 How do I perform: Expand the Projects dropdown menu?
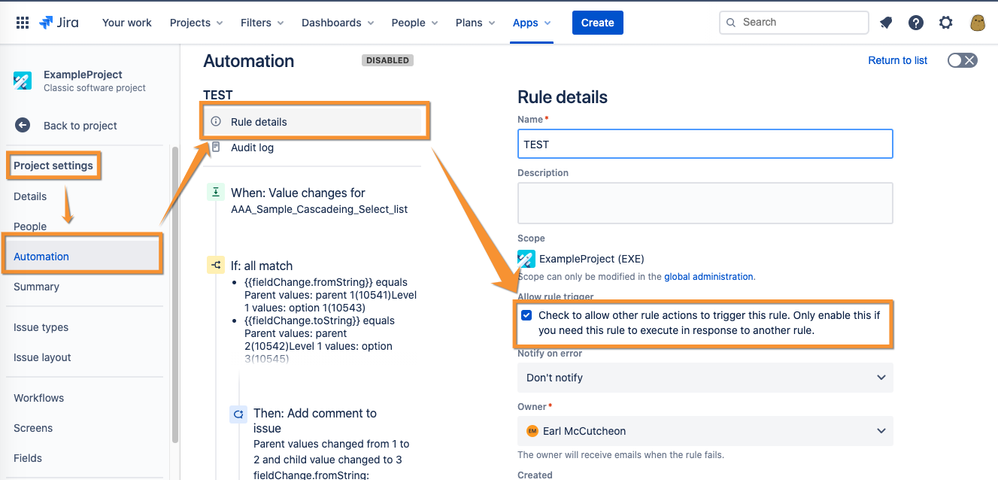coord(196,23)
